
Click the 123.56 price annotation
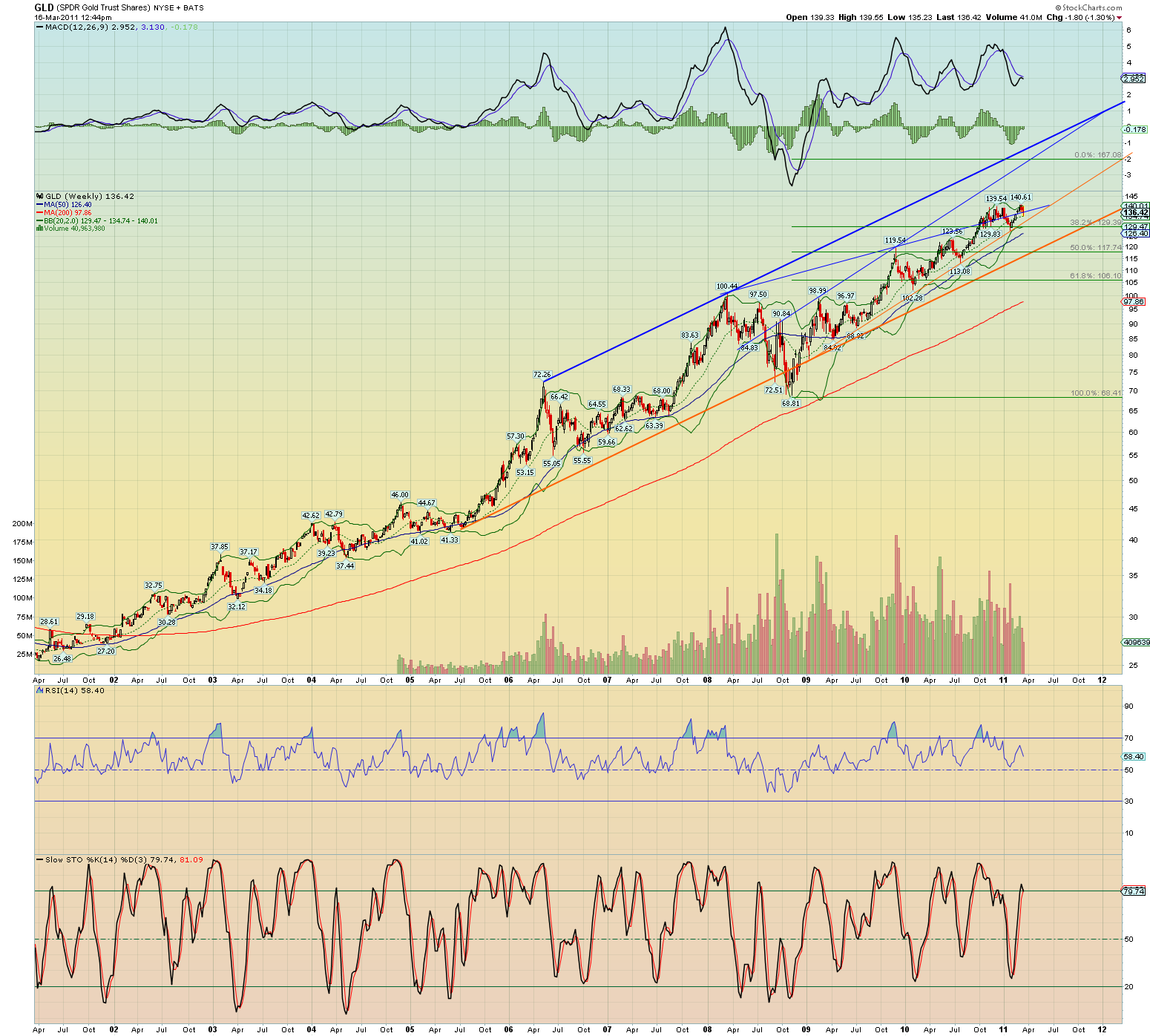coord(953,232)
